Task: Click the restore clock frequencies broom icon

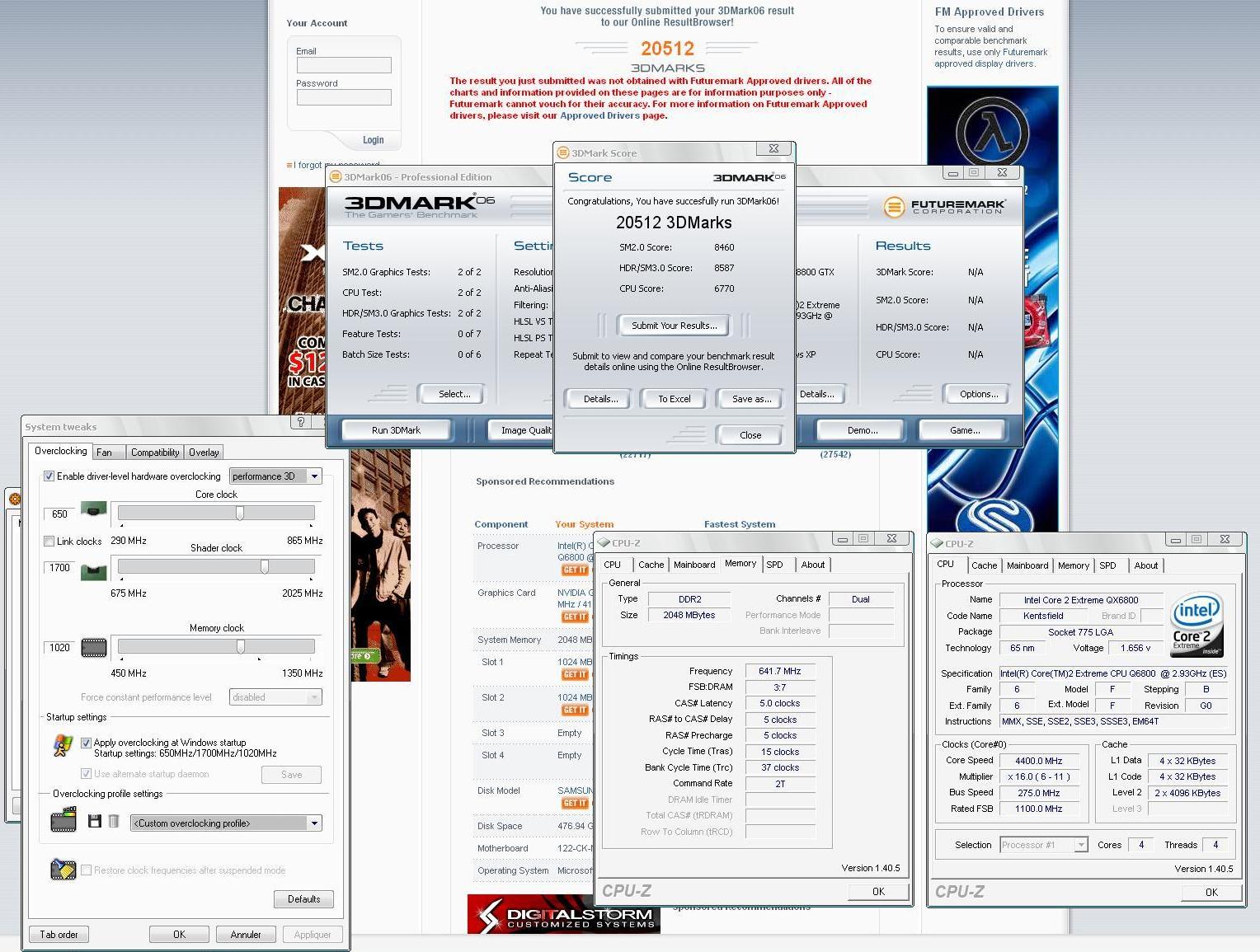Action: (x=63, y=870)
